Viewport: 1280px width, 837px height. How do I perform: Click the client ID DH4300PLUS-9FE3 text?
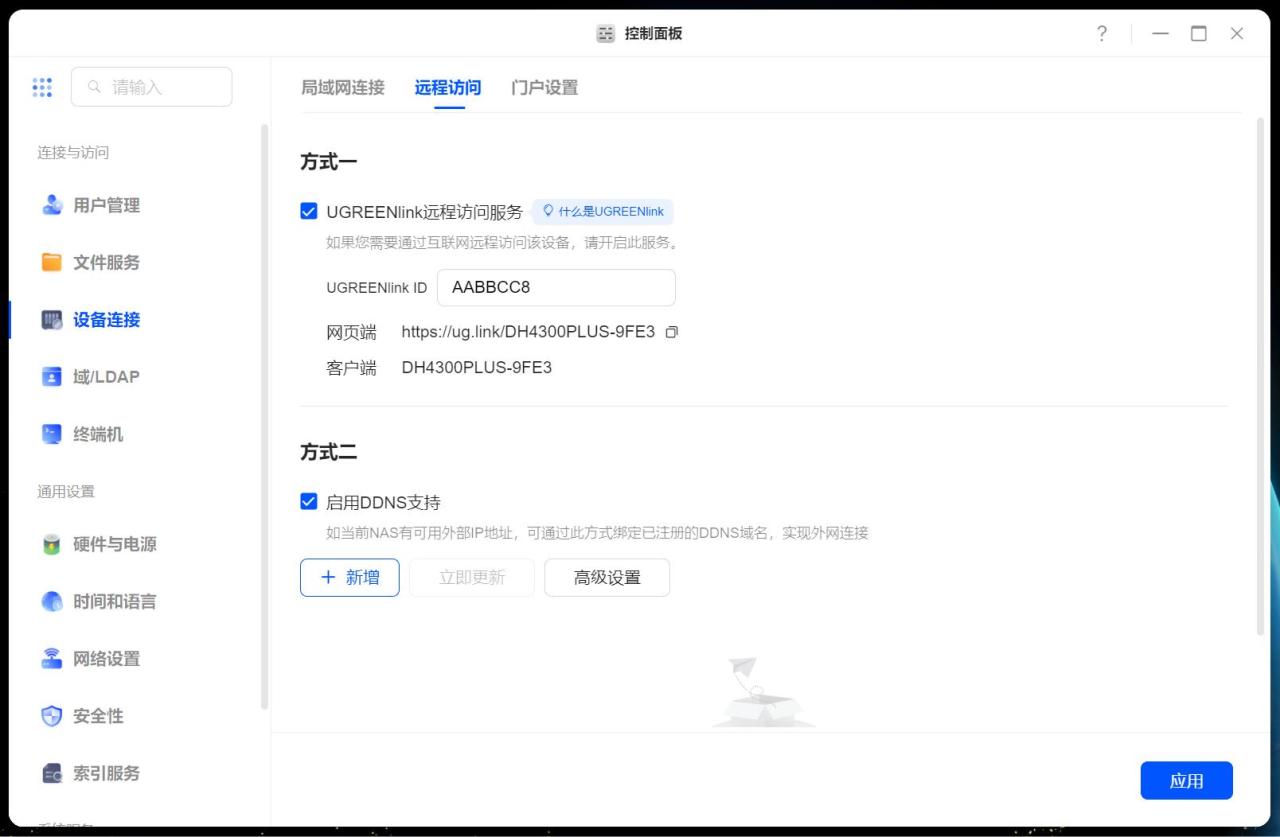477,367
